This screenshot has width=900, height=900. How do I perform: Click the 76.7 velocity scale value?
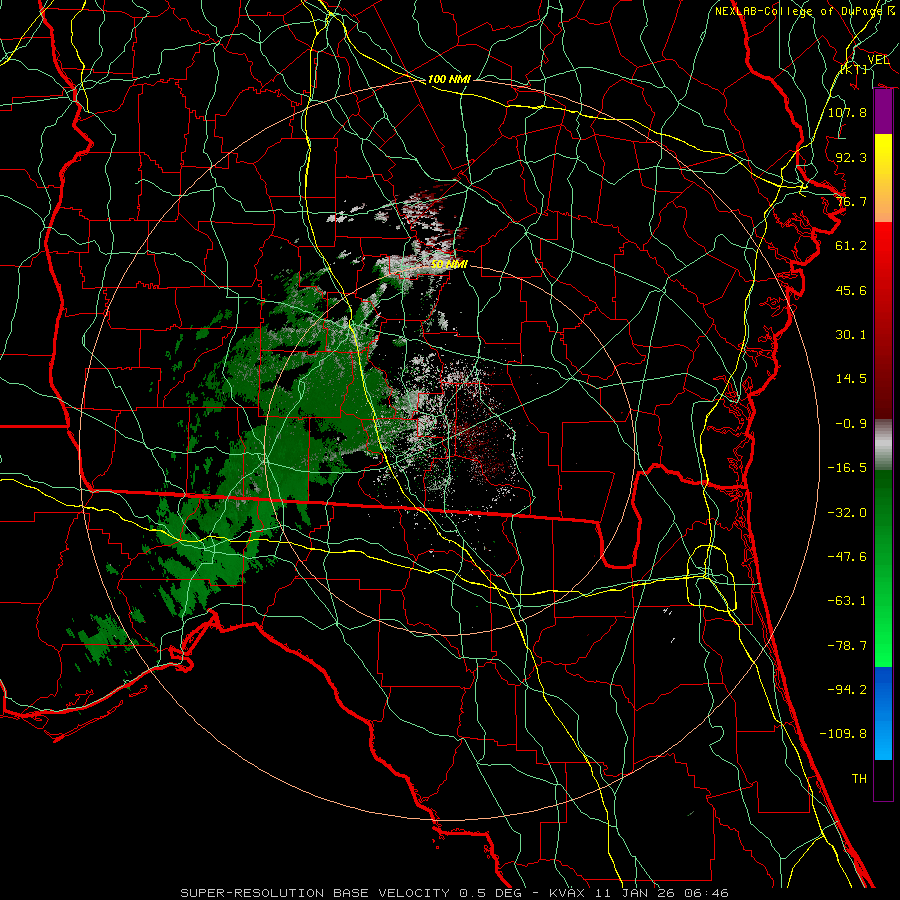851,201
